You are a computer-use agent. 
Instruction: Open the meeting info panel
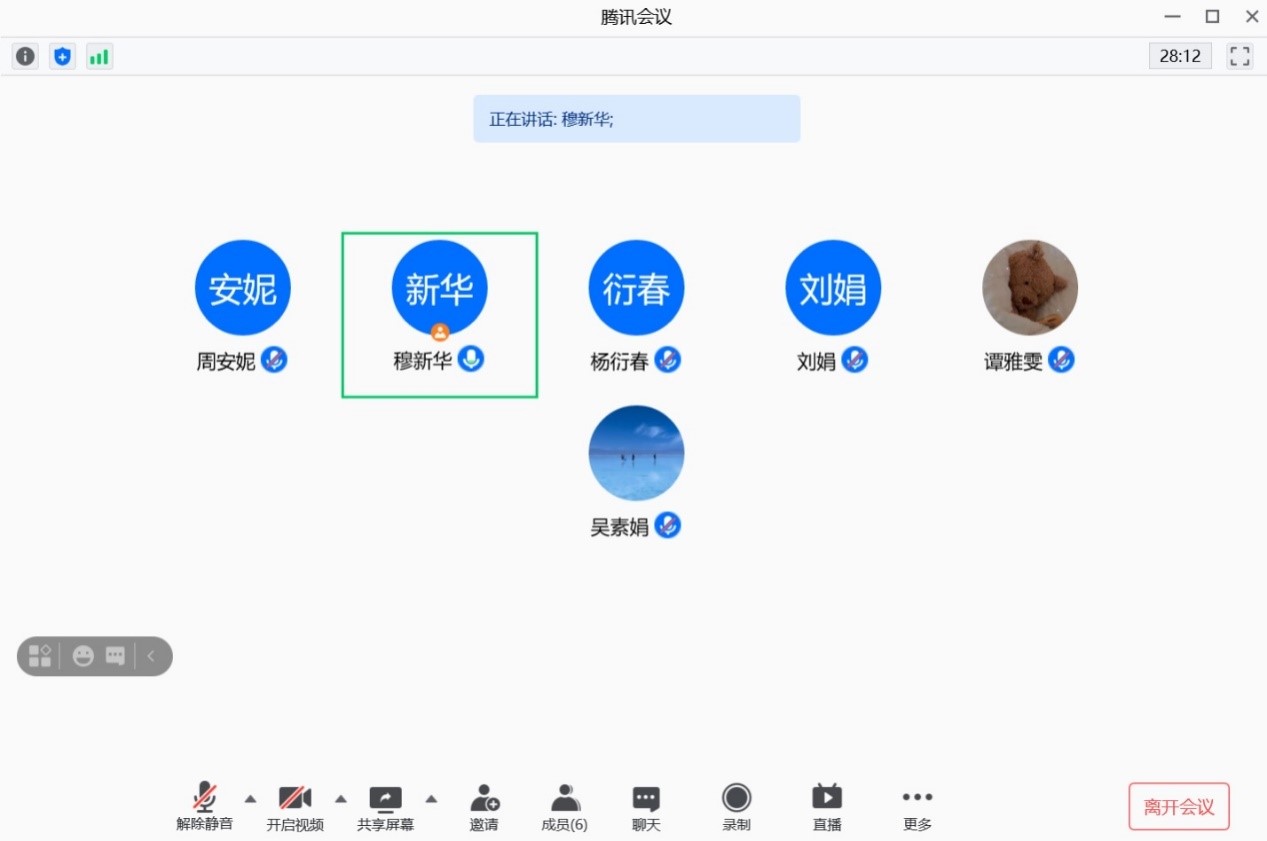24,56
